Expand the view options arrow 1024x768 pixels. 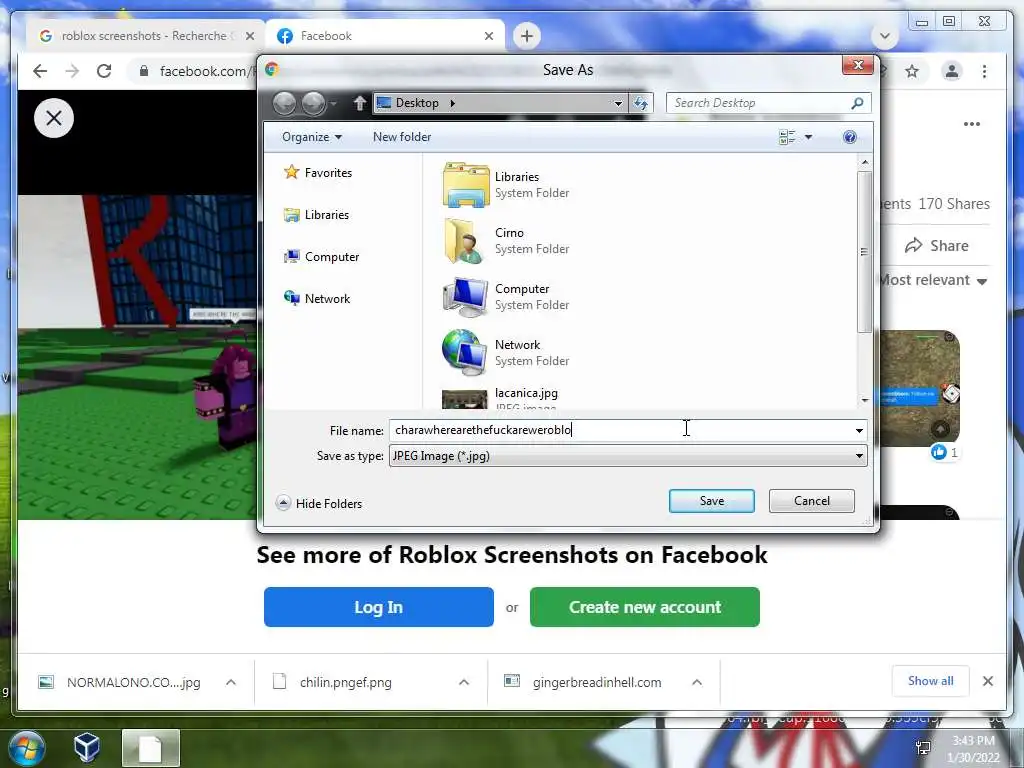point(808,137)
